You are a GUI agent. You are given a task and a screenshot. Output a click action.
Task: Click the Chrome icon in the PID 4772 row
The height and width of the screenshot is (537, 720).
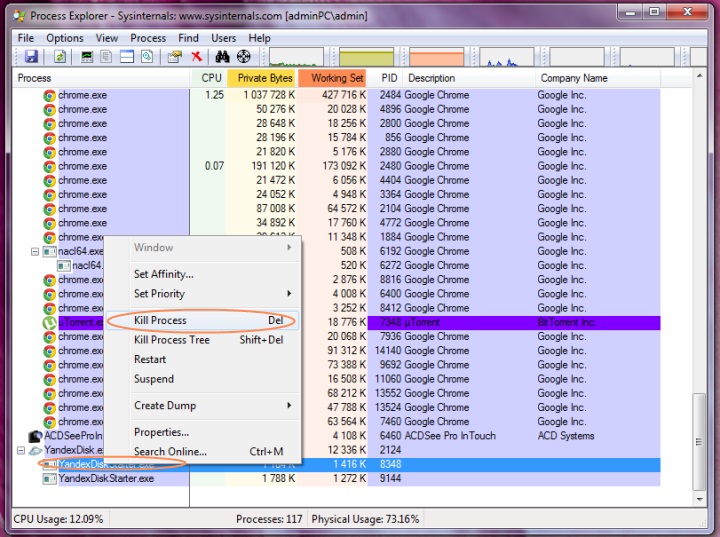click(x=50, y=224)
